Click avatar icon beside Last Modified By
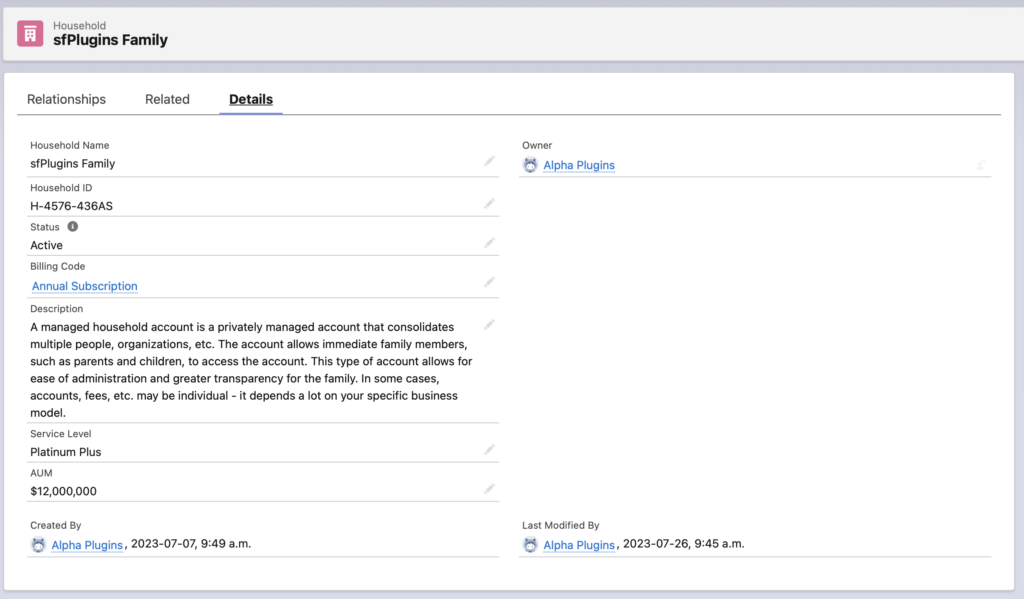 (x=530, y=545)
